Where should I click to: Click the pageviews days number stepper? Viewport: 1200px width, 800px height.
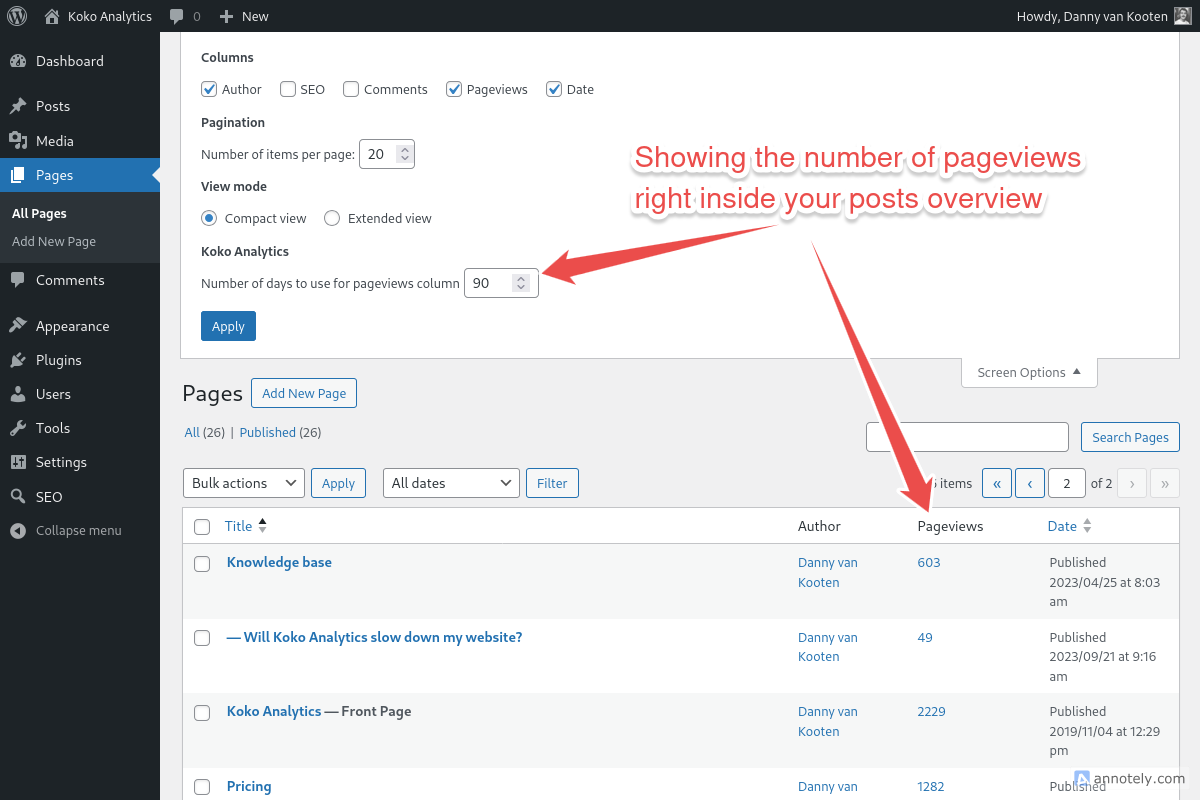coord(520,283)
